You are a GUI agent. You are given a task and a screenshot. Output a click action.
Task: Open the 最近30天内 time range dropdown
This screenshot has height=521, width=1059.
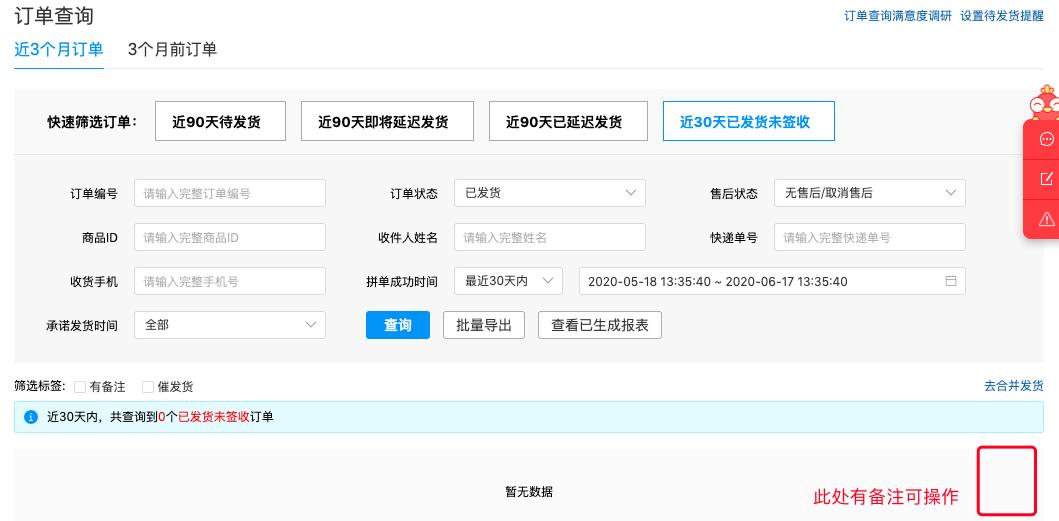(509, 281)
